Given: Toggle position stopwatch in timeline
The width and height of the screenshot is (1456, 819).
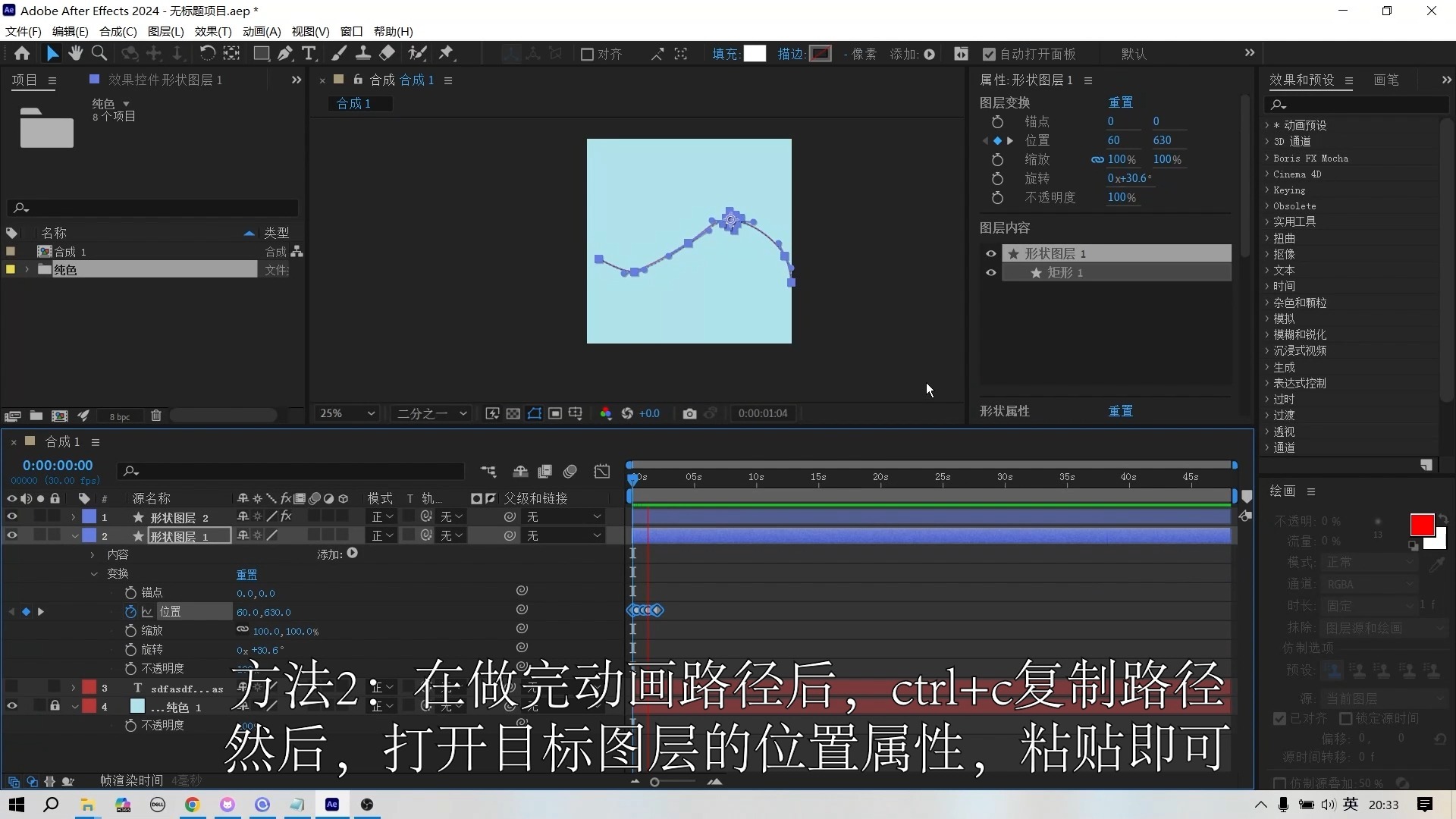Looking at the screenshot, I should click(130, 611).
